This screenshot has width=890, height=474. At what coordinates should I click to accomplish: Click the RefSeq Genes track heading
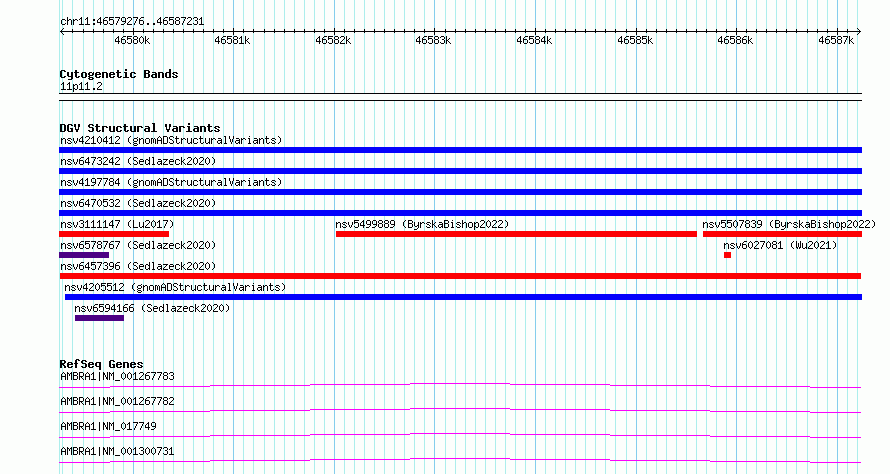coord(102,364)
